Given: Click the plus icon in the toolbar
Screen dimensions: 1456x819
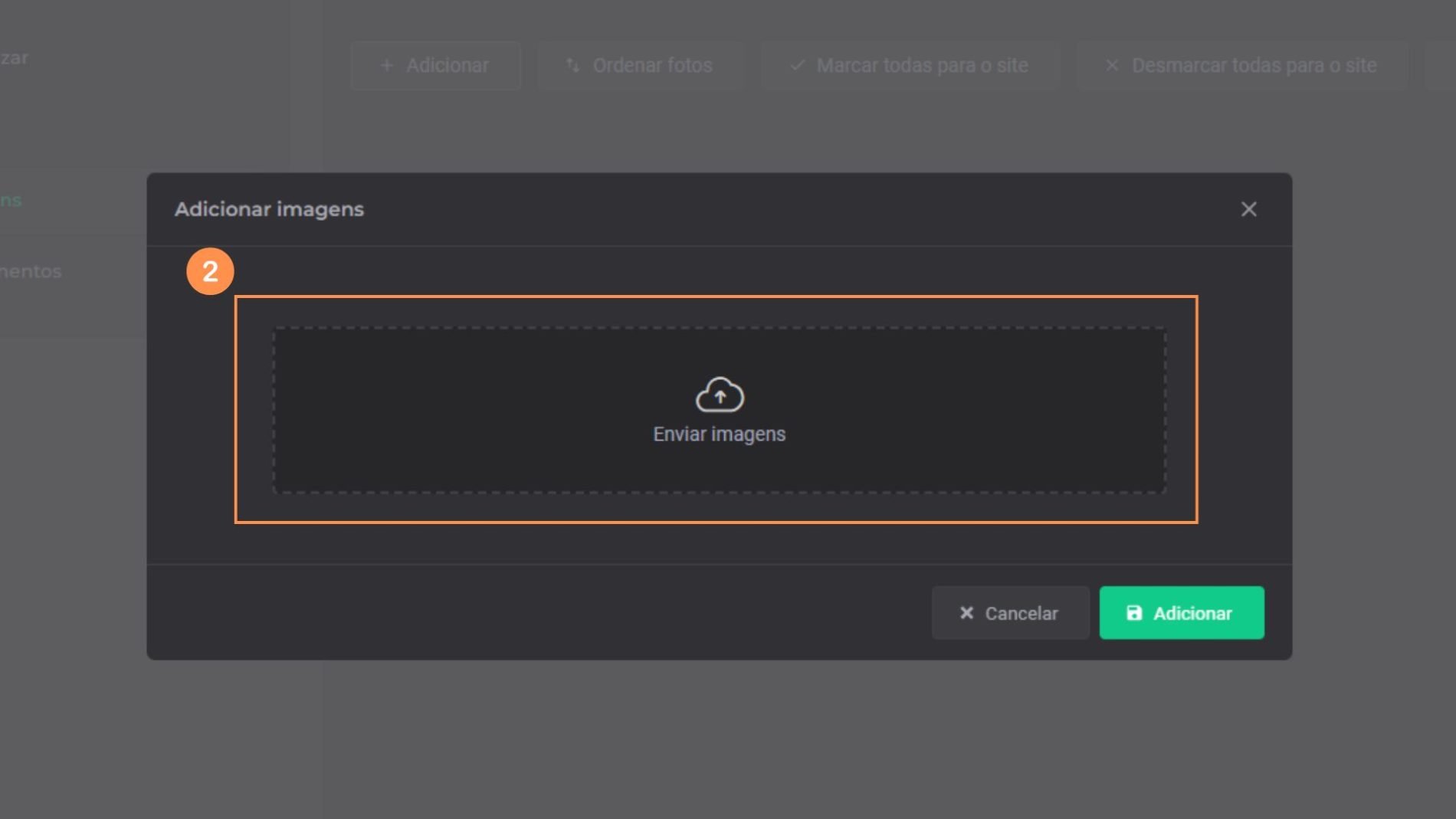Looking at the screenshot, I should pos(387,66).
